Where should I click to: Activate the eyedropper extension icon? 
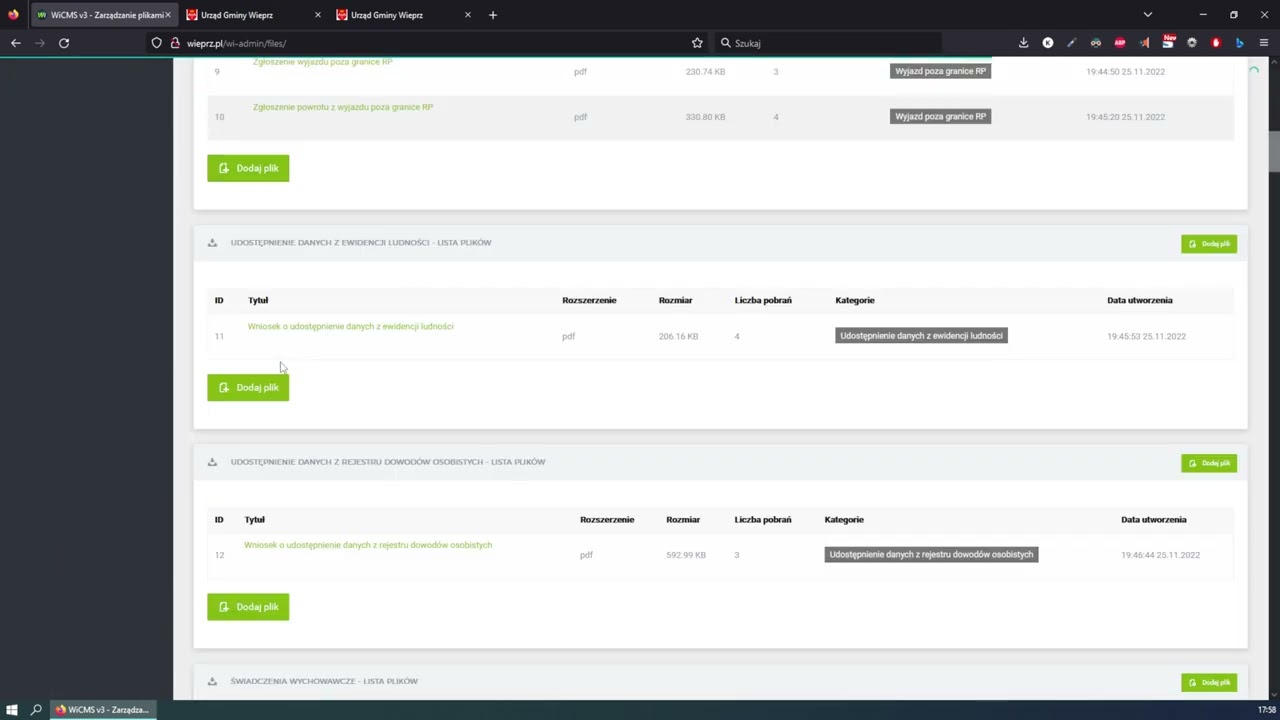tap(1071, 43)
